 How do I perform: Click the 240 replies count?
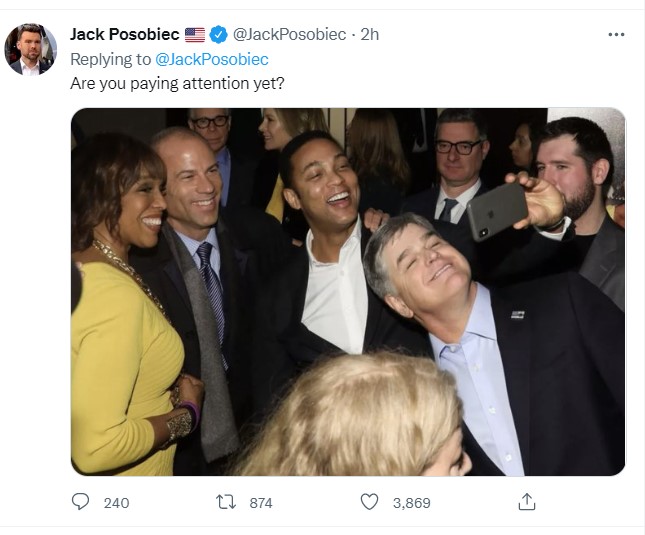[116, 503]
